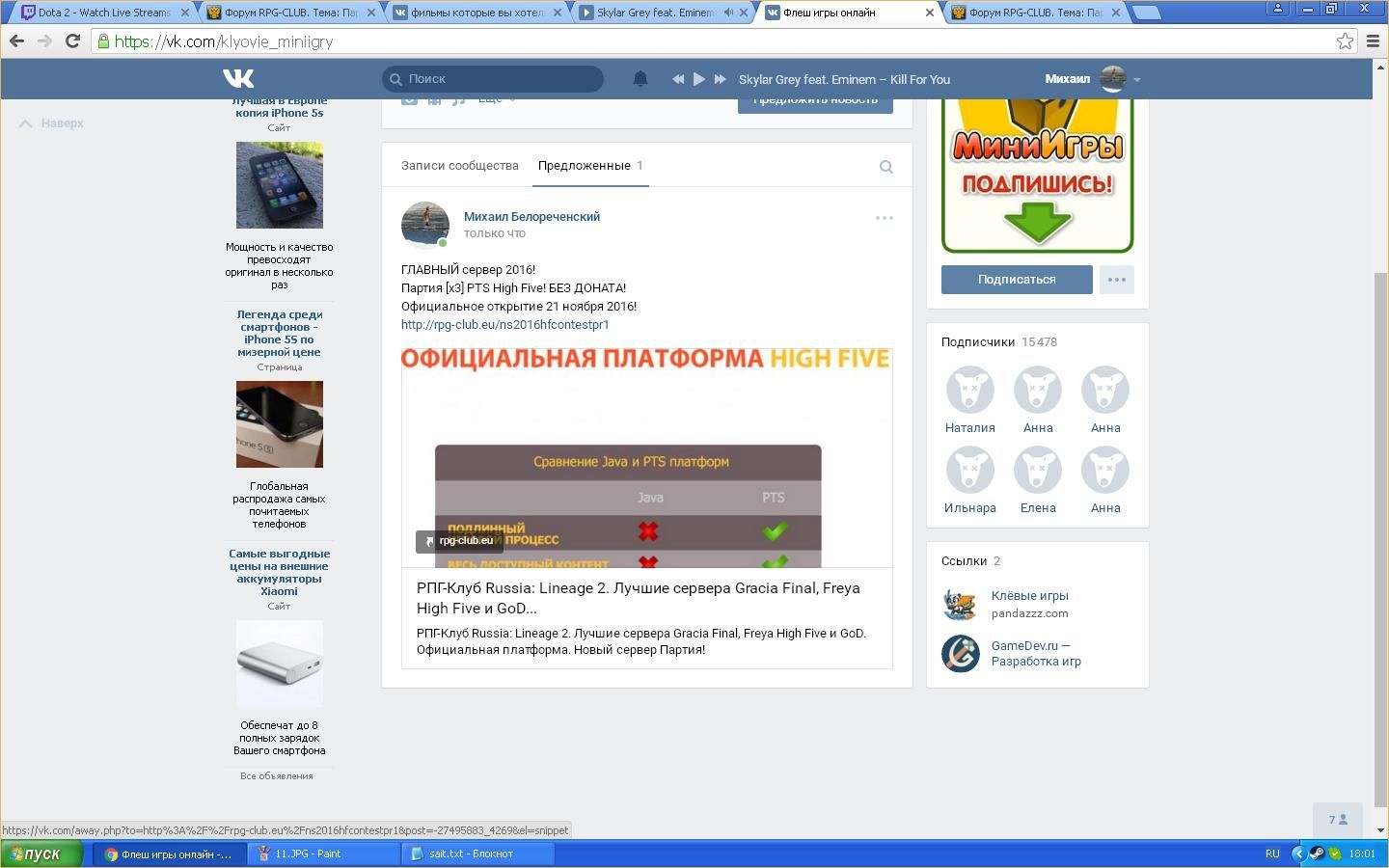Click the GameDev.ru link icon
The image size is (1389, 868).
961,654
